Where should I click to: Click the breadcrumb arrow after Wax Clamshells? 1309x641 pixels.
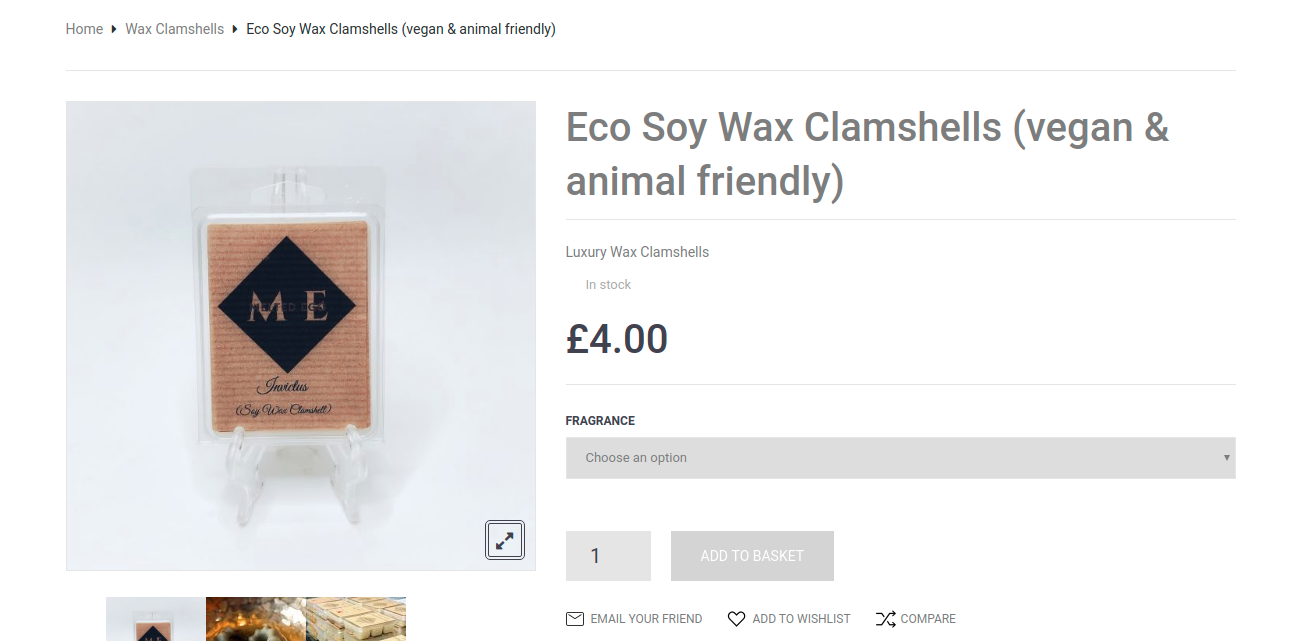(x=234, y=29)
